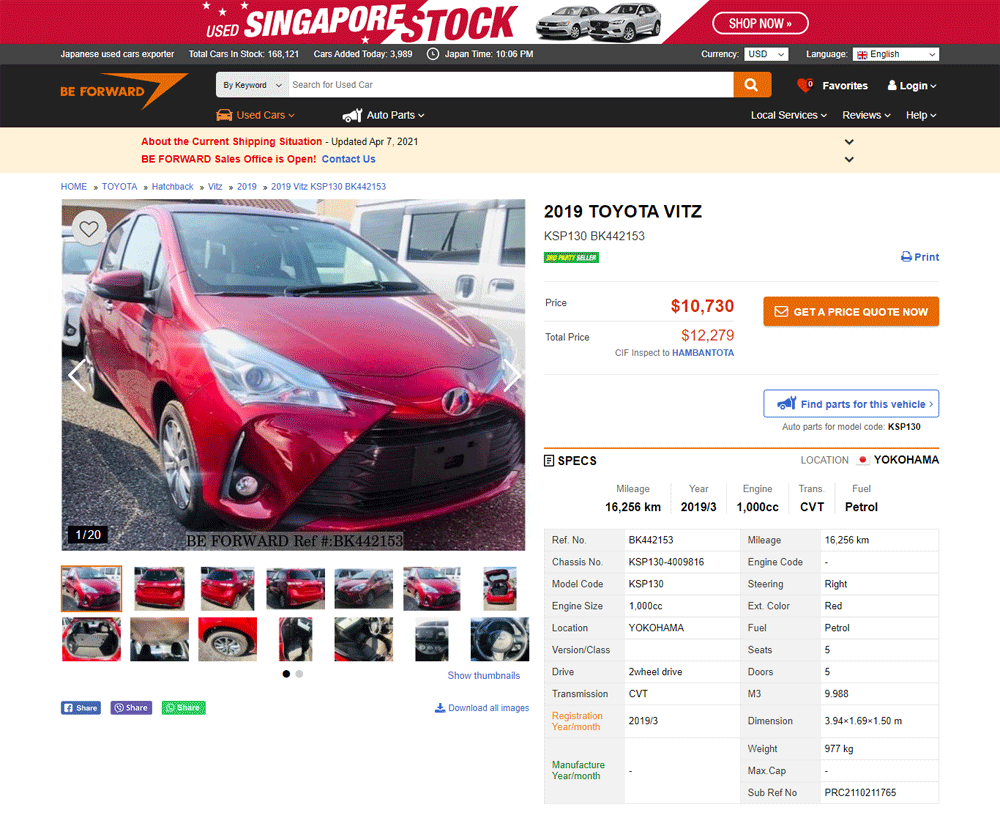Select thumbnail showing the steering wheel
The height and width of the screenshot is (818, 1000).
[x=499, y=639]
